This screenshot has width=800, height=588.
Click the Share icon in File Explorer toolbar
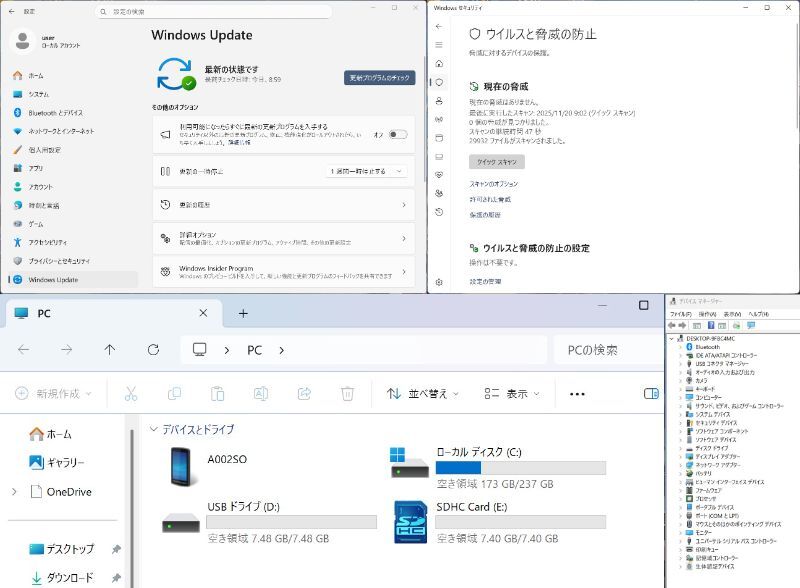click(x=304, y=394)
